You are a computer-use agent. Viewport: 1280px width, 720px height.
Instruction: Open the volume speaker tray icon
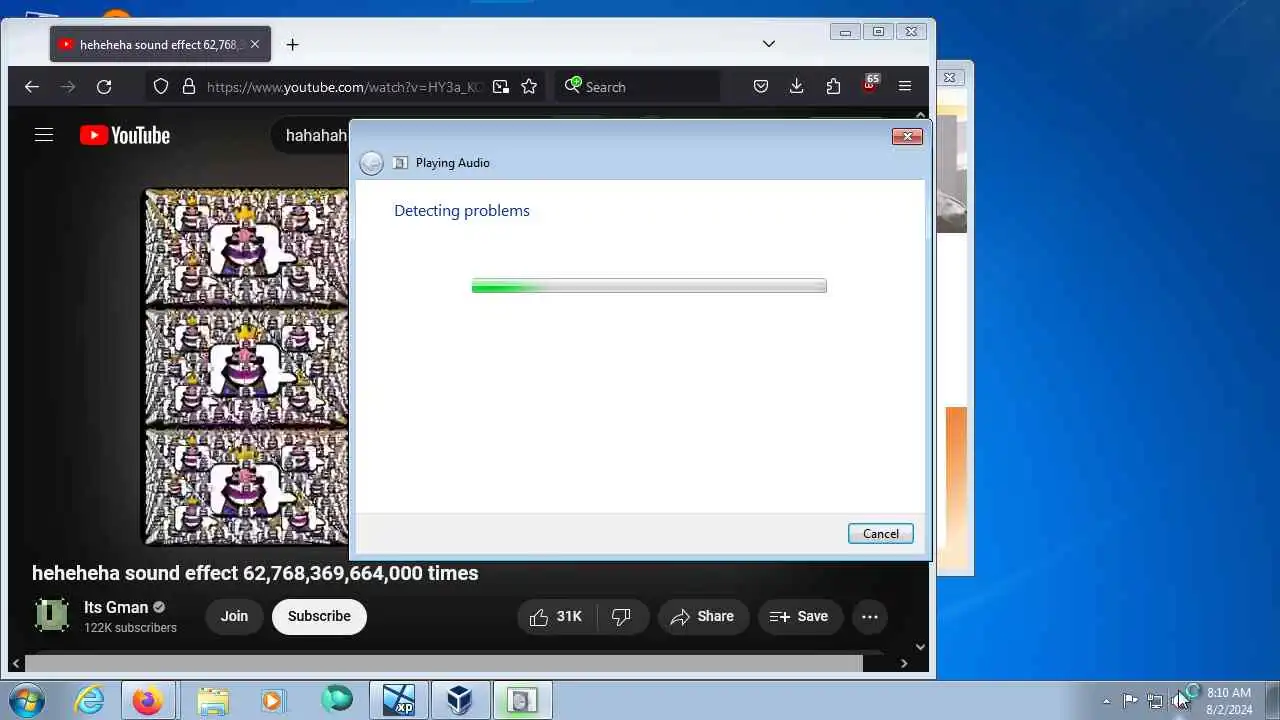1181,700
